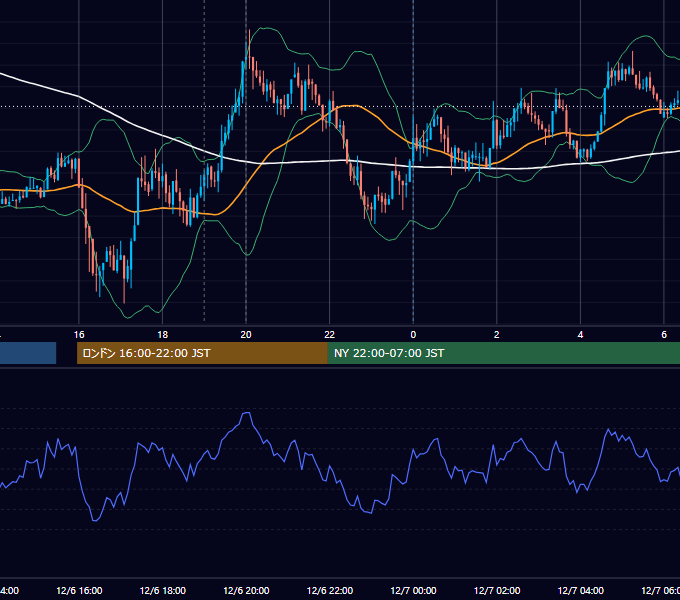The width and height of the screenshot is (680, 600).
Task: Click the 12/6 16:00 date label
Action: point(79,591)
